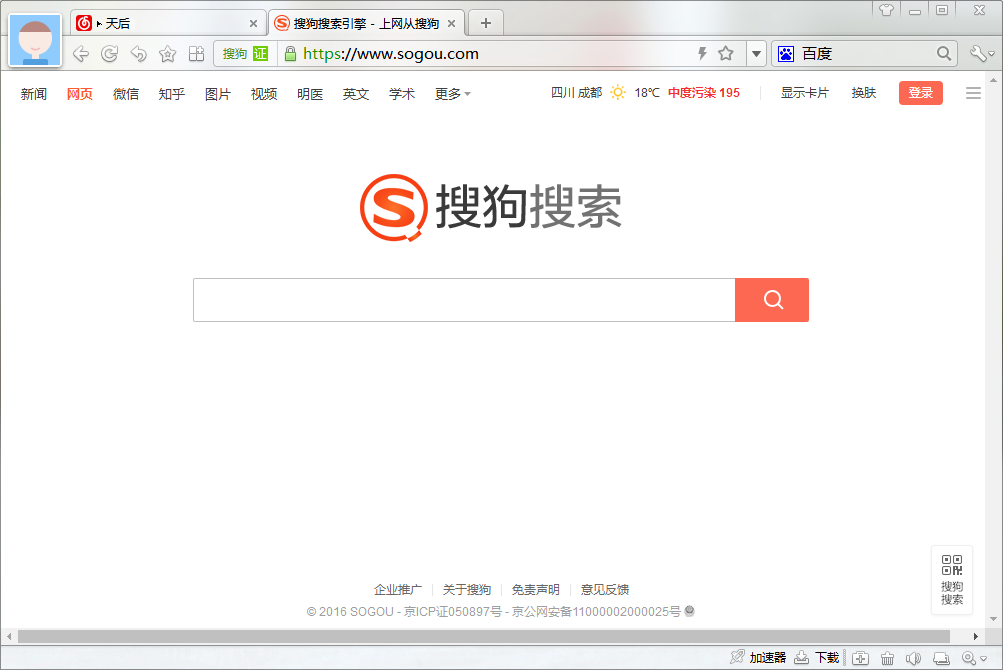Viewport: 1003px width, 670px height.
Task: Focus the 百度 search box in the toolbar
Action: pos(866,54)
